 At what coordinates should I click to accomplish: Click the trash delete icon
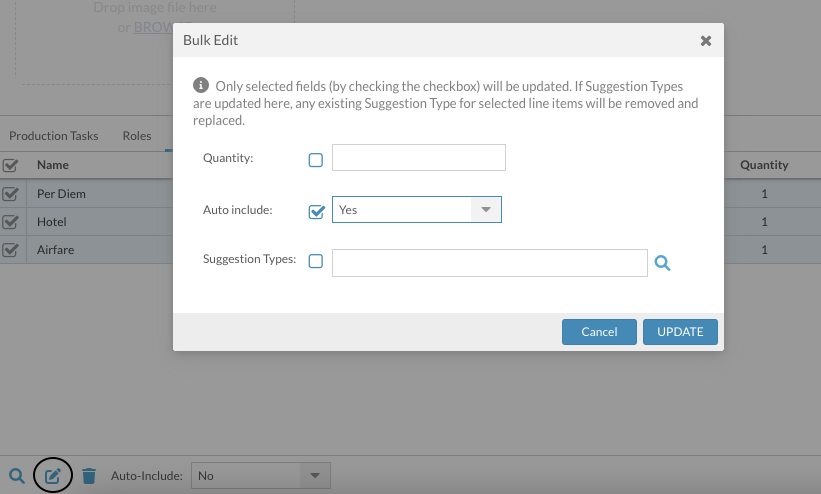pyautogui.click(x=89, y=476)
